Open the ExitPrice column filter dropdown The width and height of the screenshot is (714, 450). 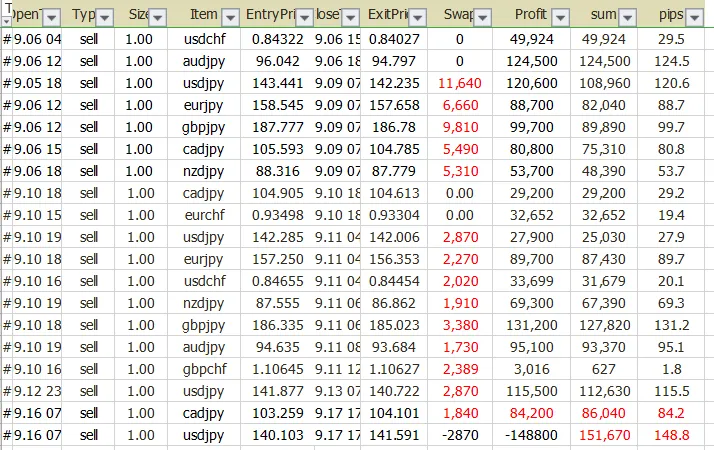pyautogui.click(x=418, y=18)
